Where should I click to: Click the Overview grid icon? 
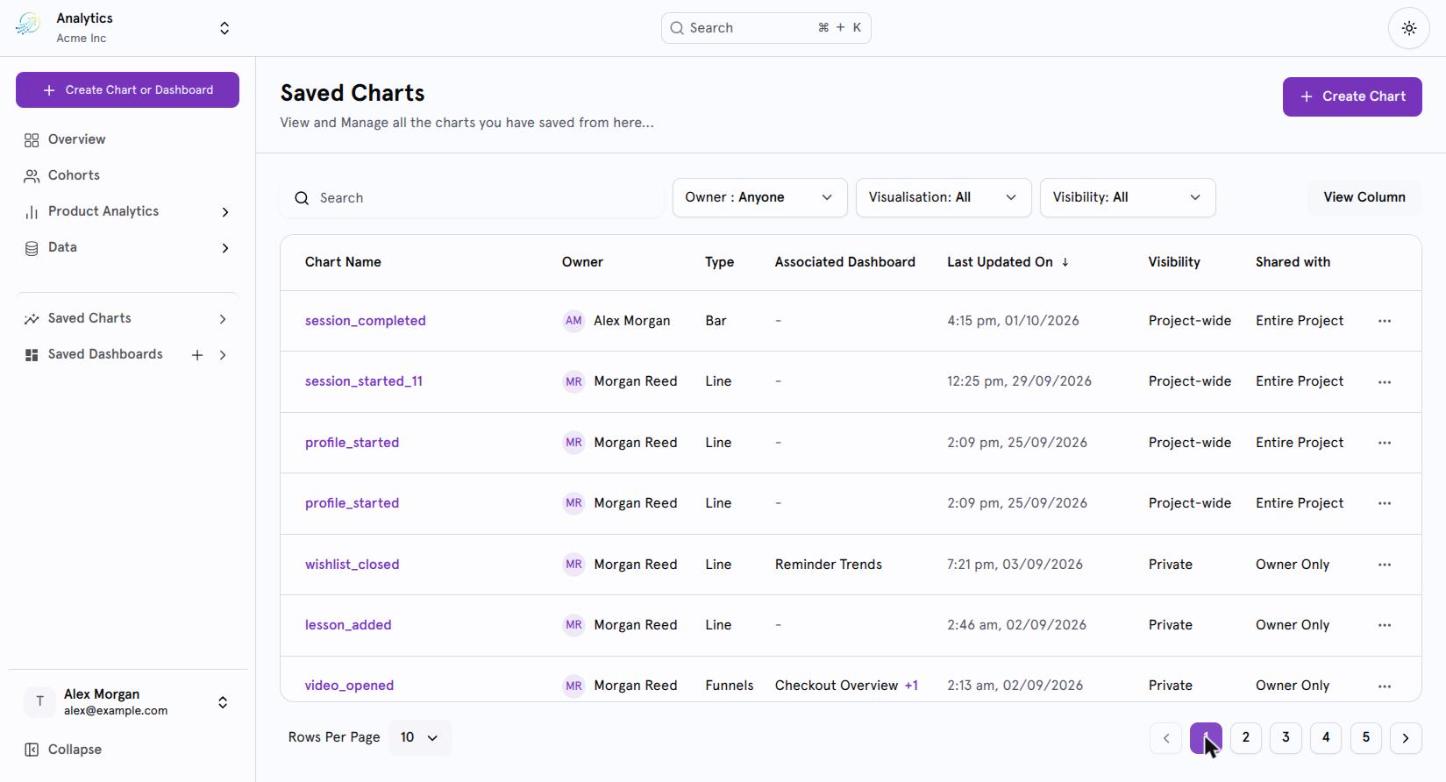[x=31, y=140]
